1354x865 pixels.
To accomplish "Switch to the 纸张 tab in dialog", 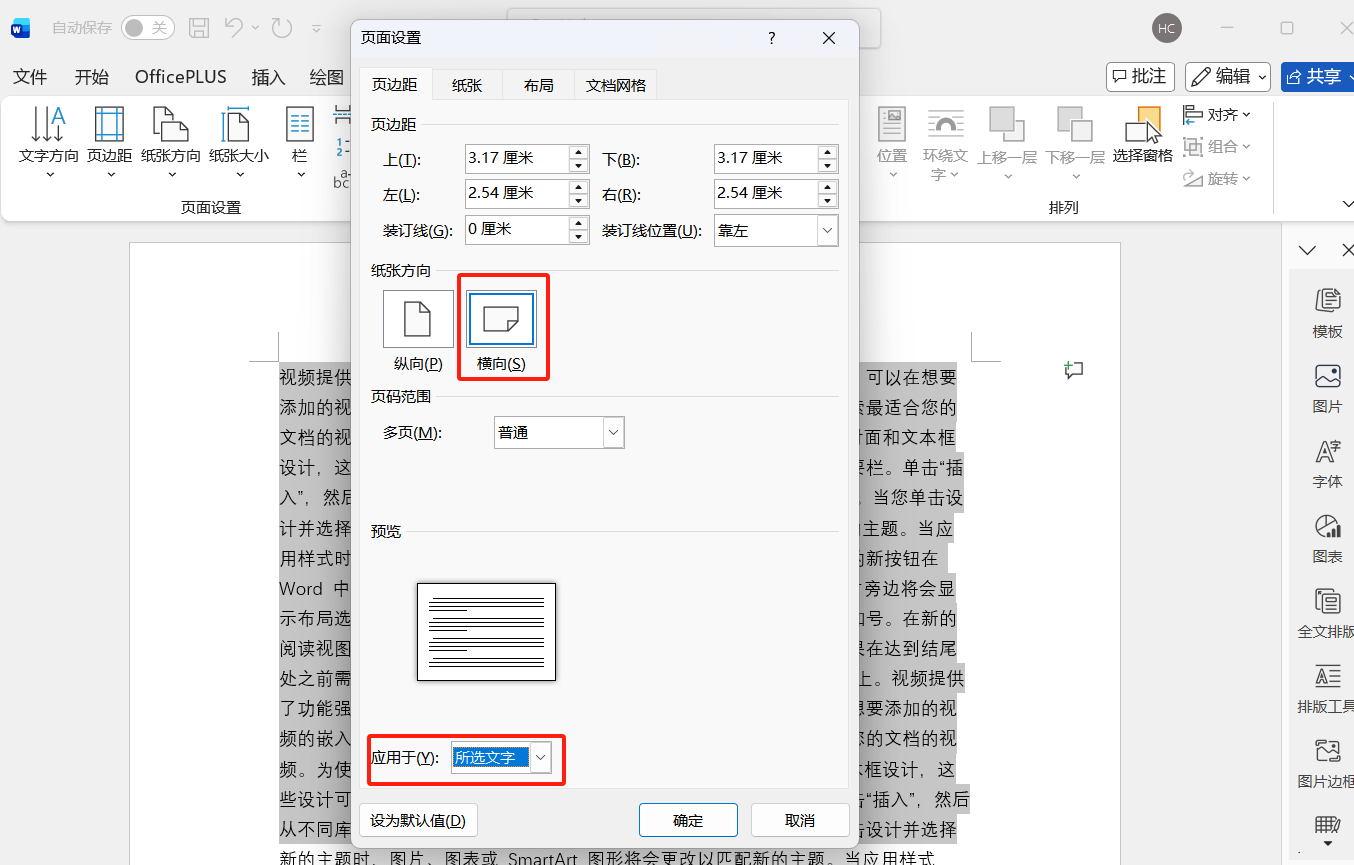I will point(466,85).
